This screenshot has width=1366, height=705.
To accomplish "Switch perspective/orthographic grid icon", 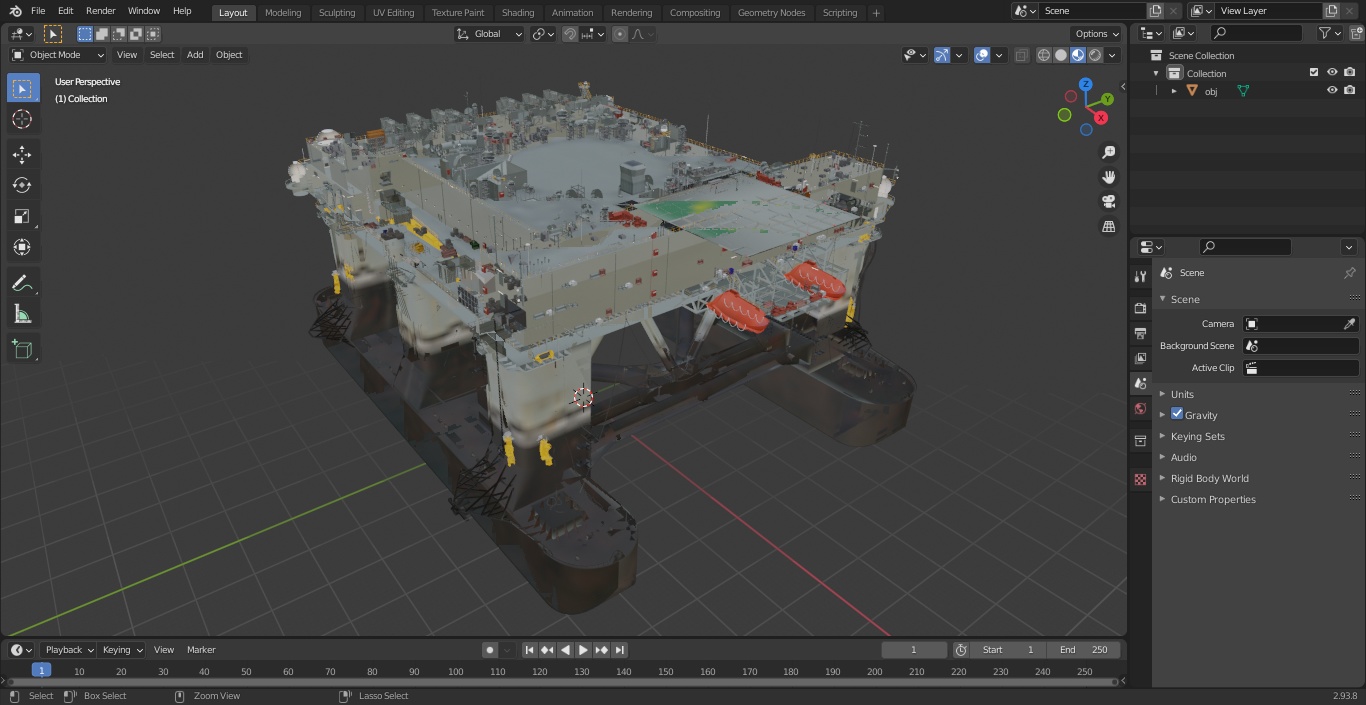I will click(1108, 227).
